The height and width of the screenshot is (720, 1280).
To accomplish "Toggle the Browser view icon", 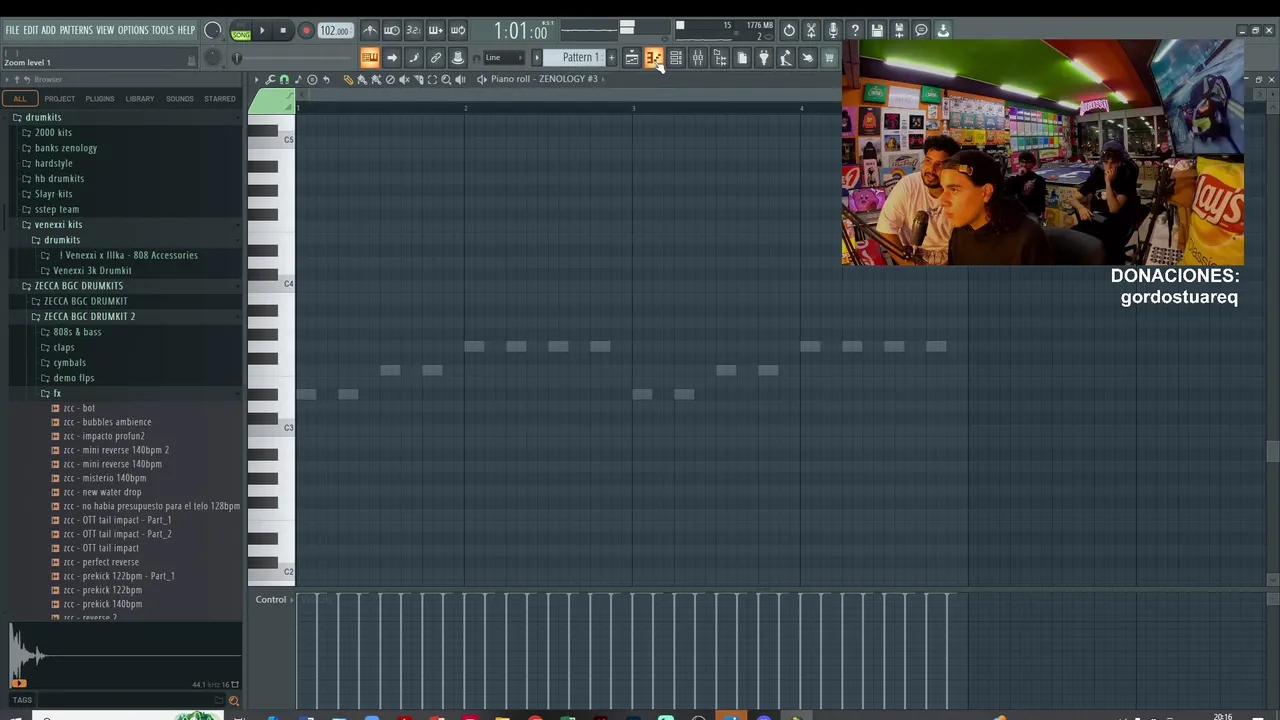I will pos(720,58).
